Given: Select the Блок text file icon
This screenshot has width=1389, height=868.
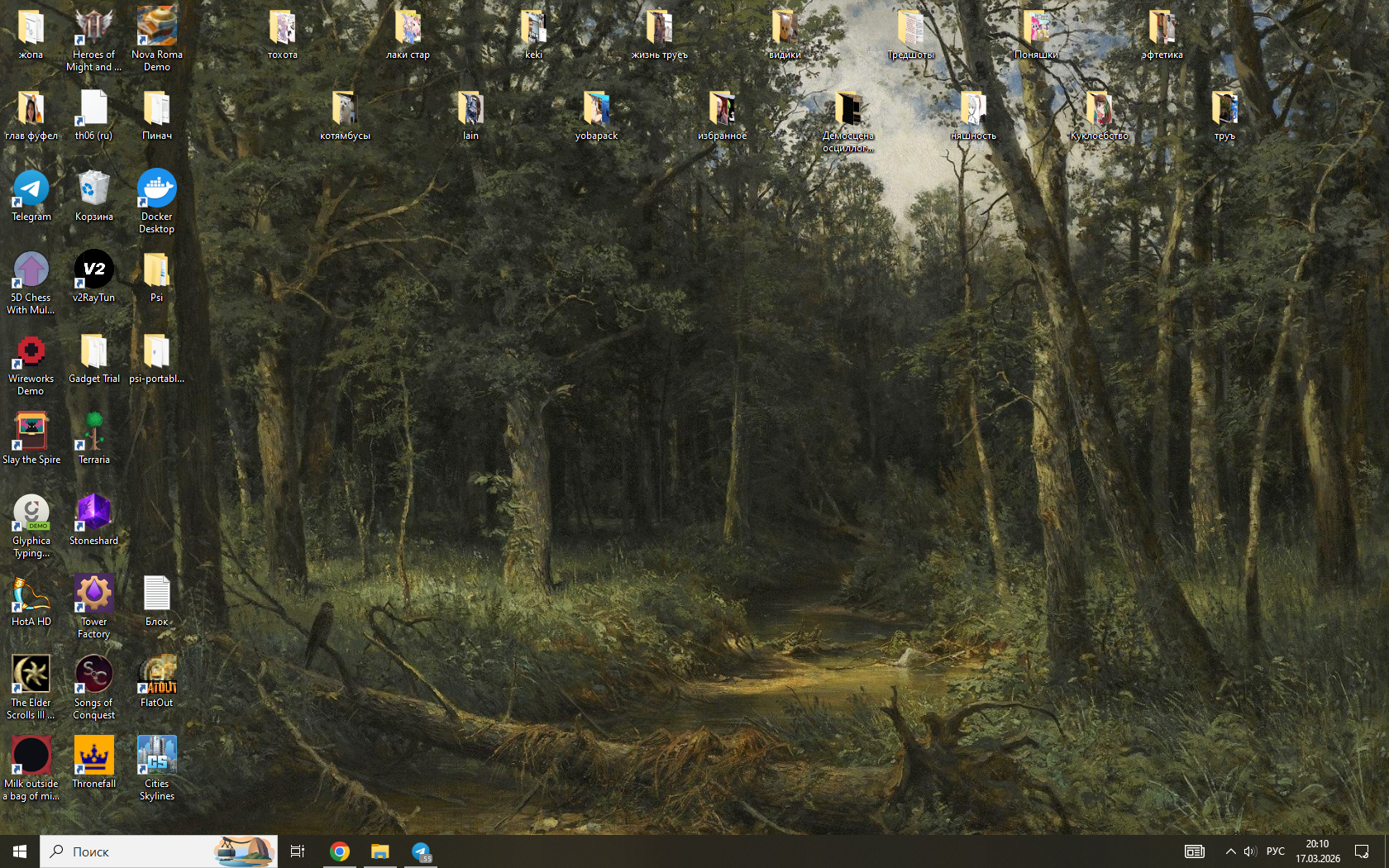Looking at the screenshot, I should pyautogui.click(x=157, y=601).
